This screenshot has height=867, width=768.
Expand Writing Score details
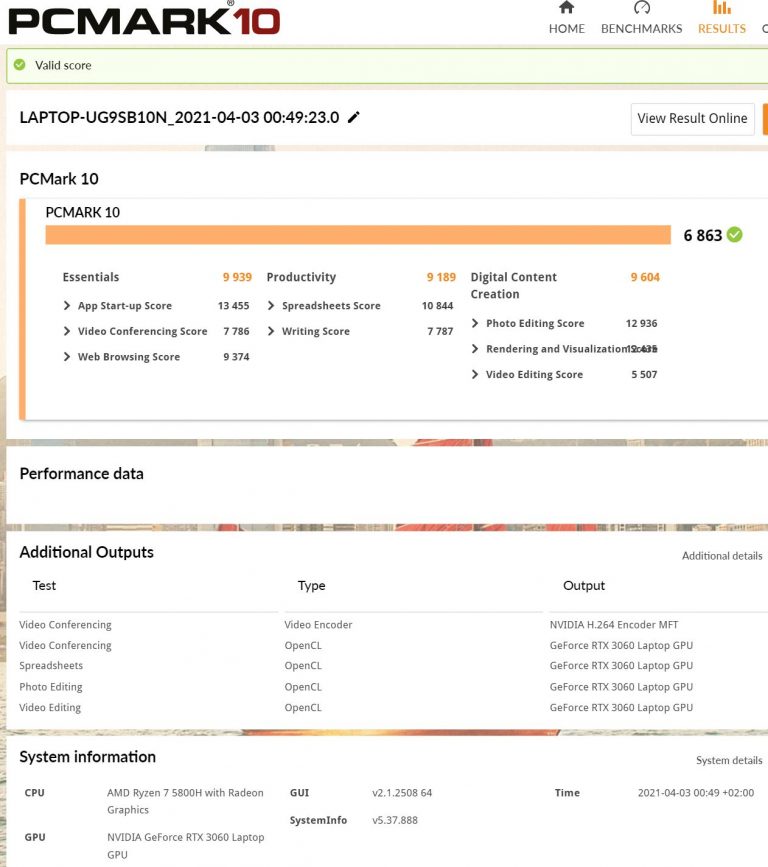tap(271, 331)
